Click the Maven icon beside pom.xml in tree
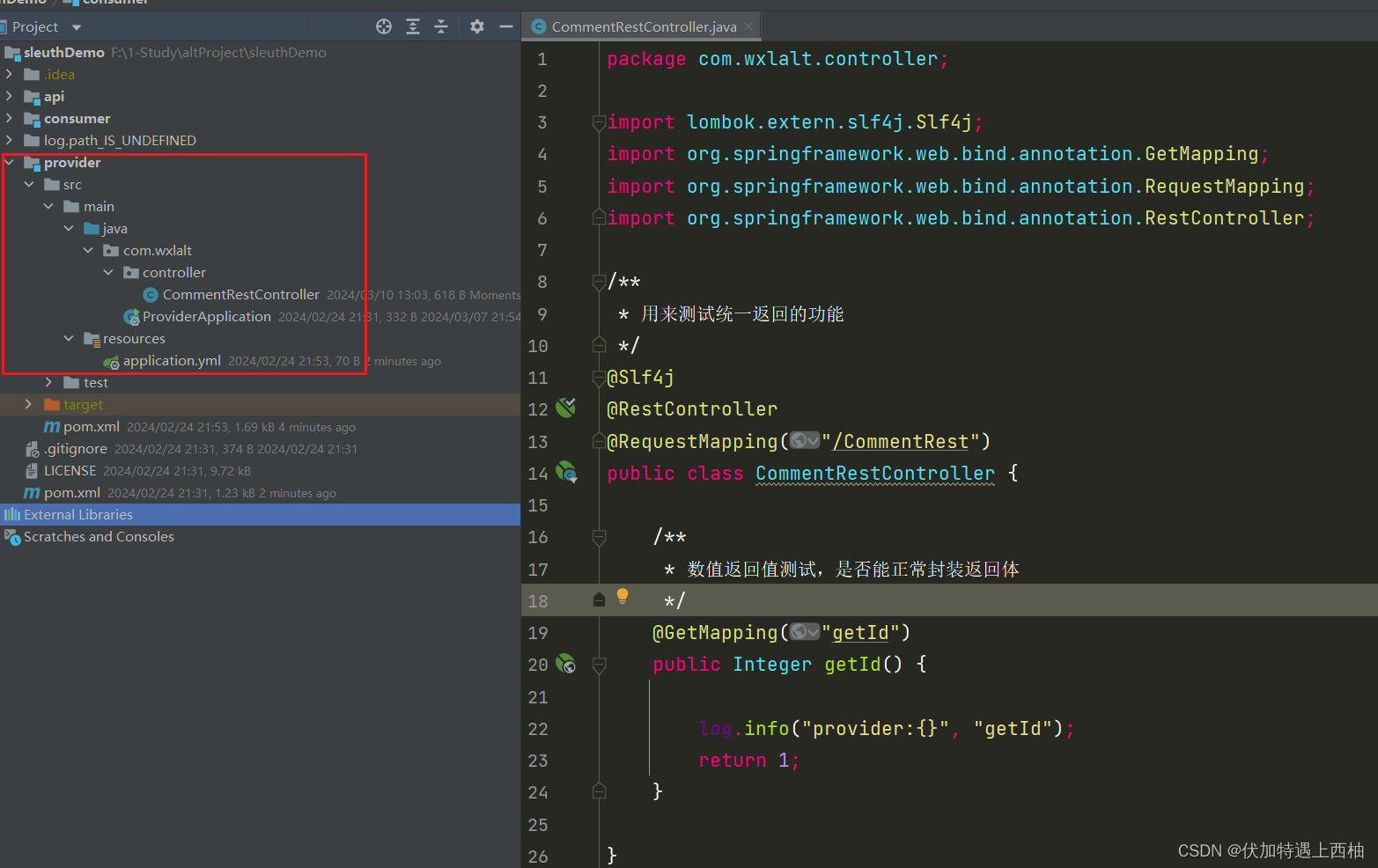1378x868 pixels. [x=51, y=426]
